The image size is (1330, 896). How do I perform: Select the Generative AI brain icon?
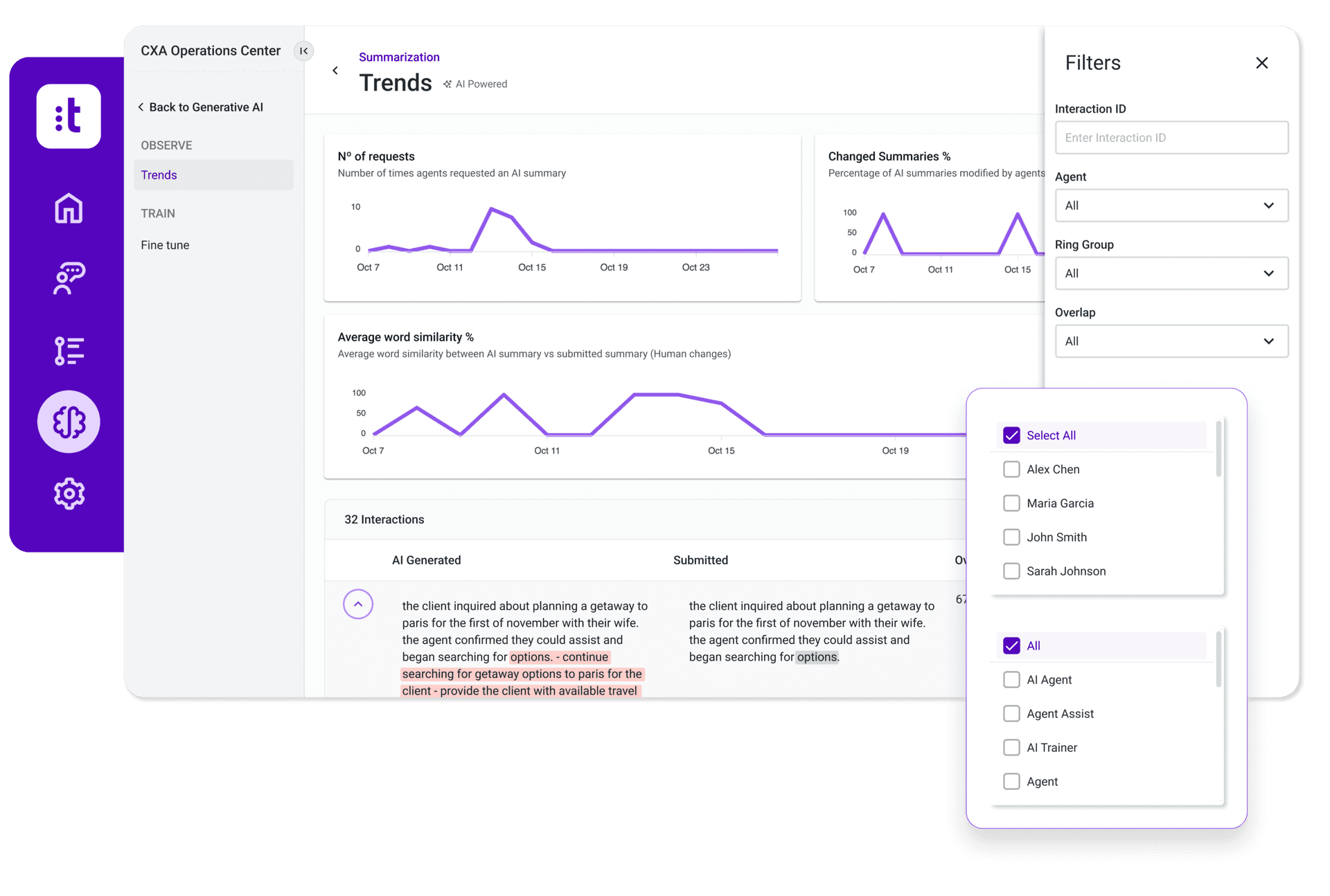click(x=68, y=421)
